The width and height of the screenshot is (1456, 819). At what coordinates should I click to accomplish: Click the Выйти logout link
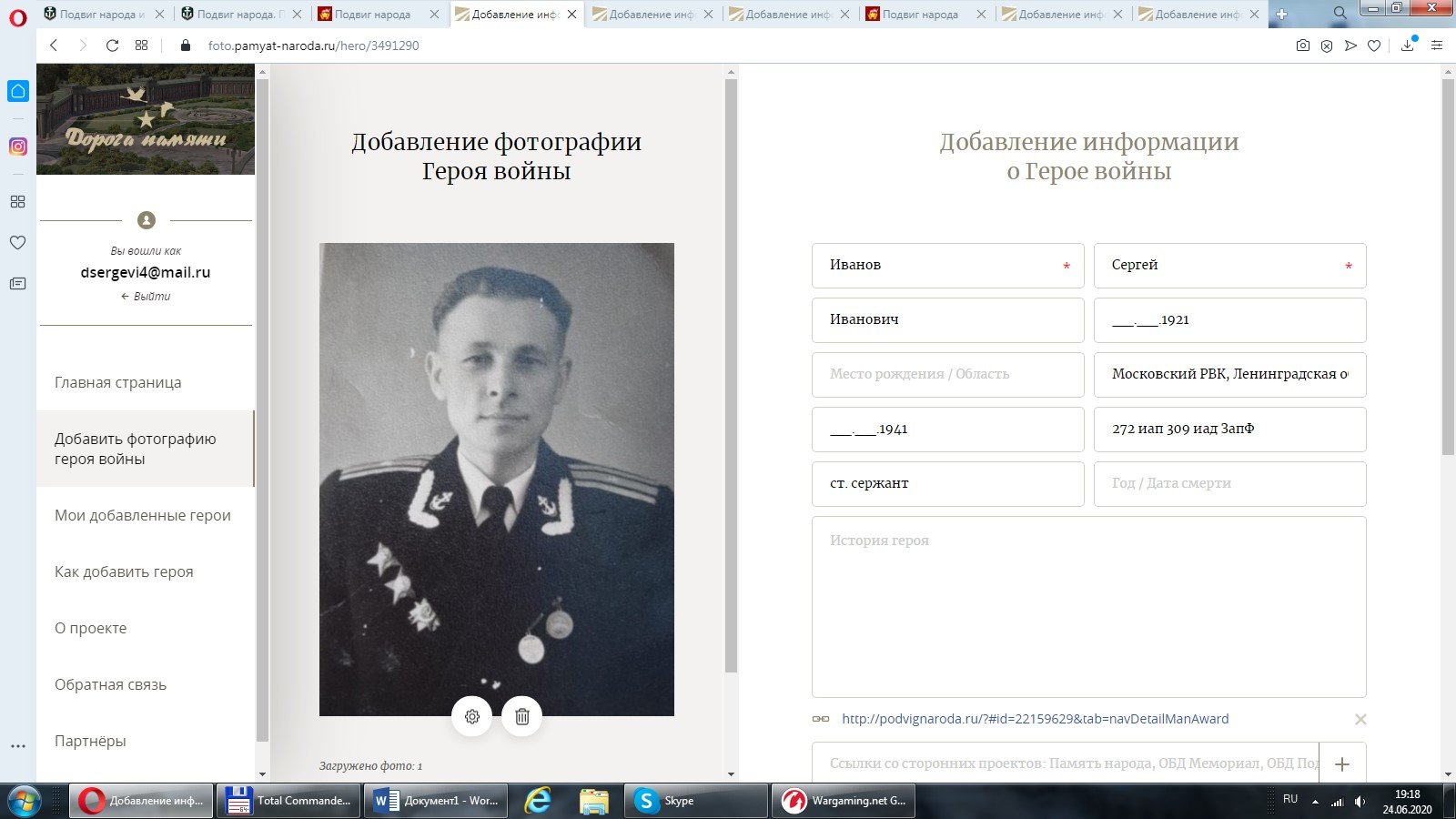click(x=146, y=297)
